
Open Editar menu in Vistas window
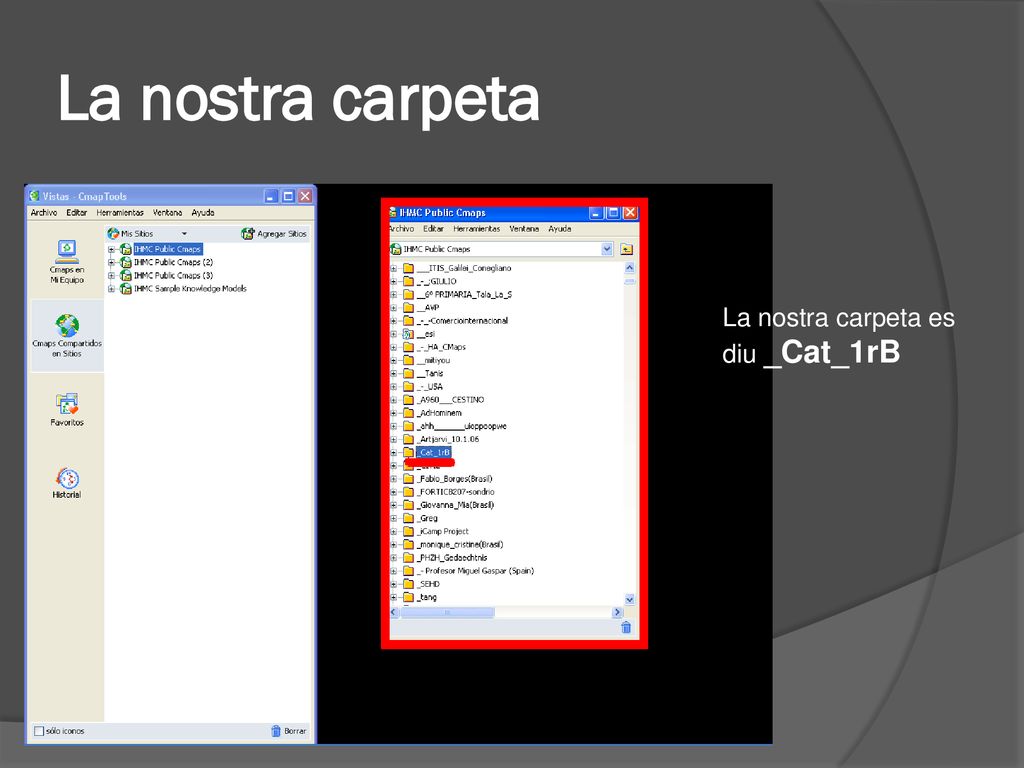pos(76,212)
